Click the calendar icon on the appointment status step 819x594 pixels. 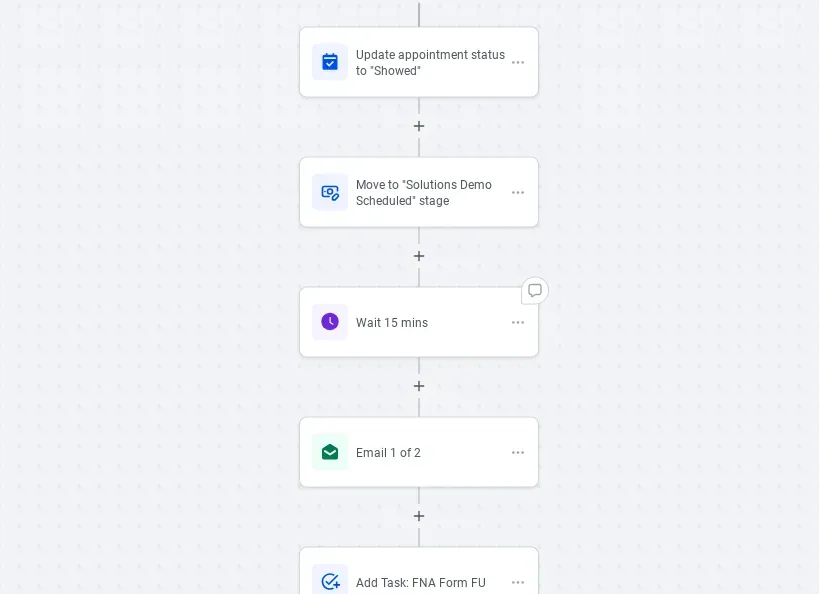tap(330, 62)
